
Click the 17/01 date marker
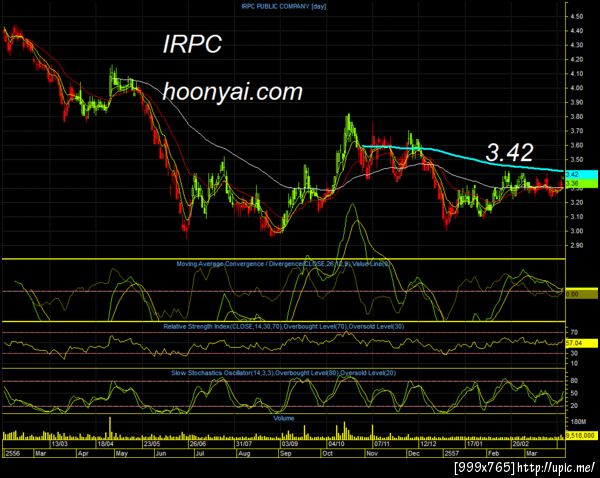pos(474,444)
